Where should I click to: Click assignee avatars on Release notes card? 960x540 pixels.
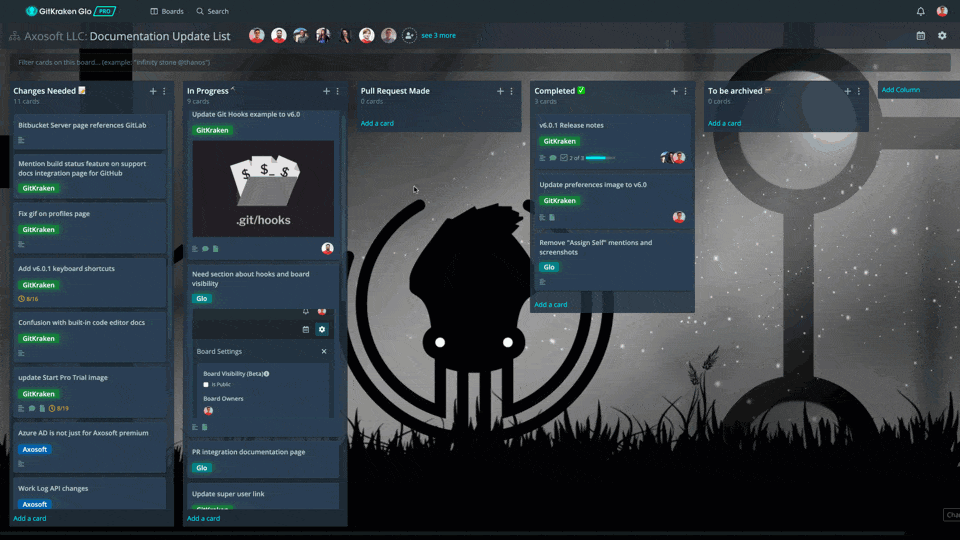click(x=673, y=157)
